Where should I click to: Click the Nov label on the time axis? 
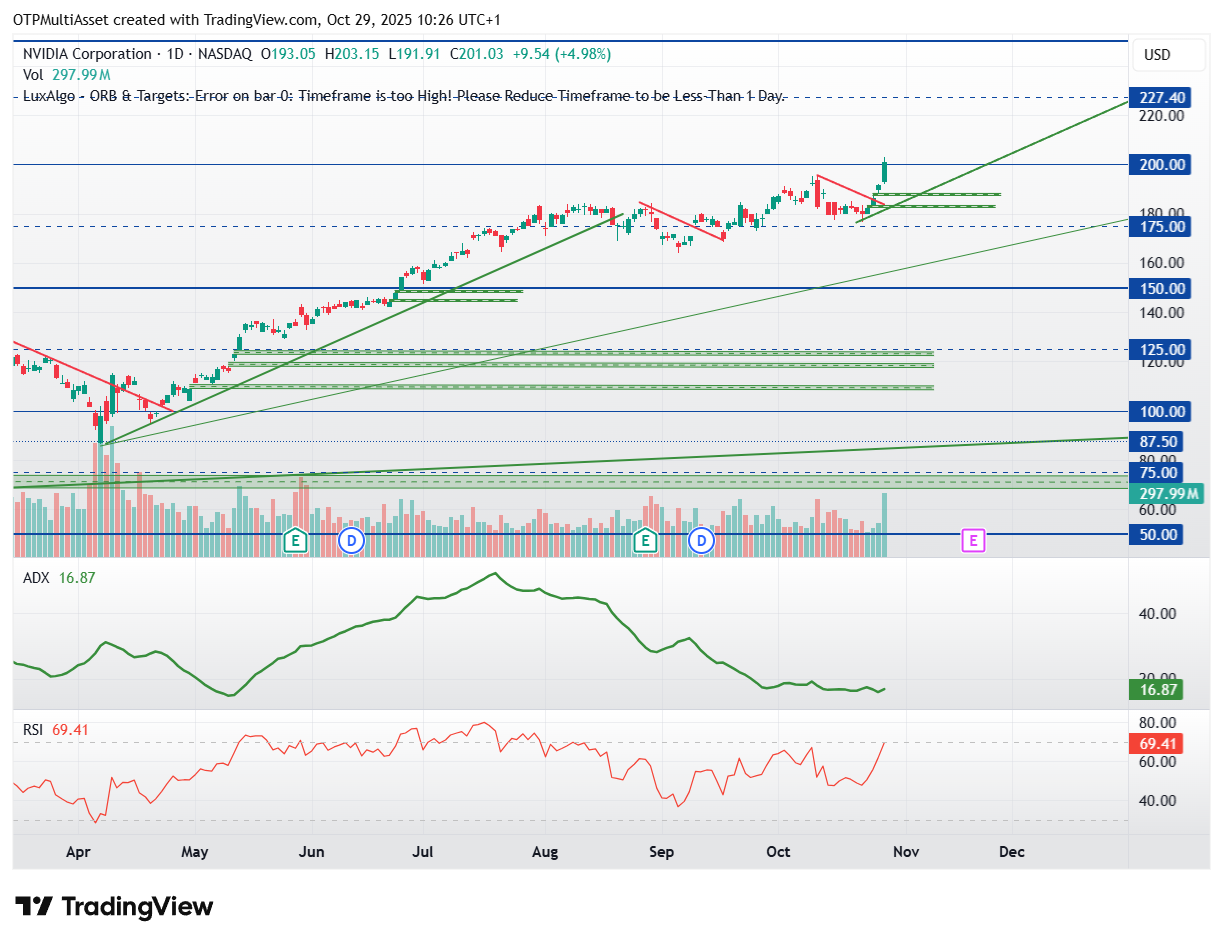[905, 852]
